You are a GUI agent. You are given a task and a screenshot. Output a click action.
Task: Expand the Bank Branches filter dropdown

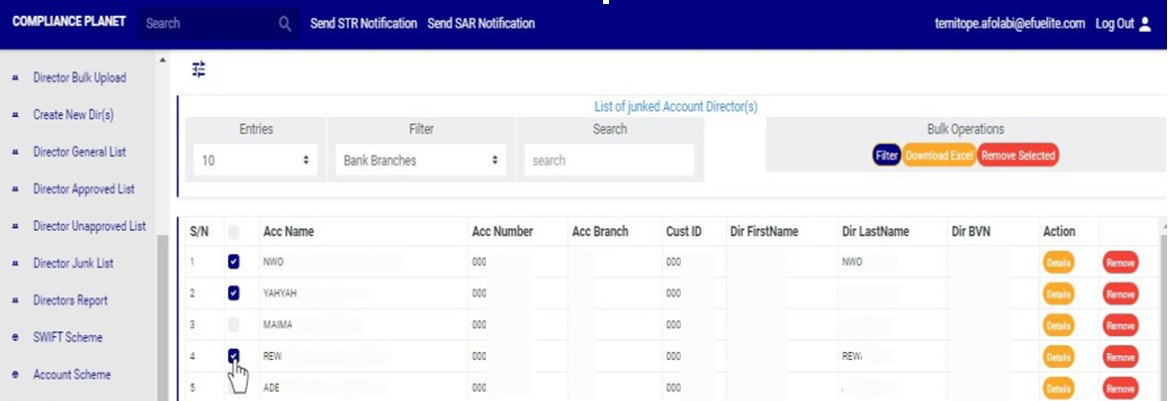[420, 160]
